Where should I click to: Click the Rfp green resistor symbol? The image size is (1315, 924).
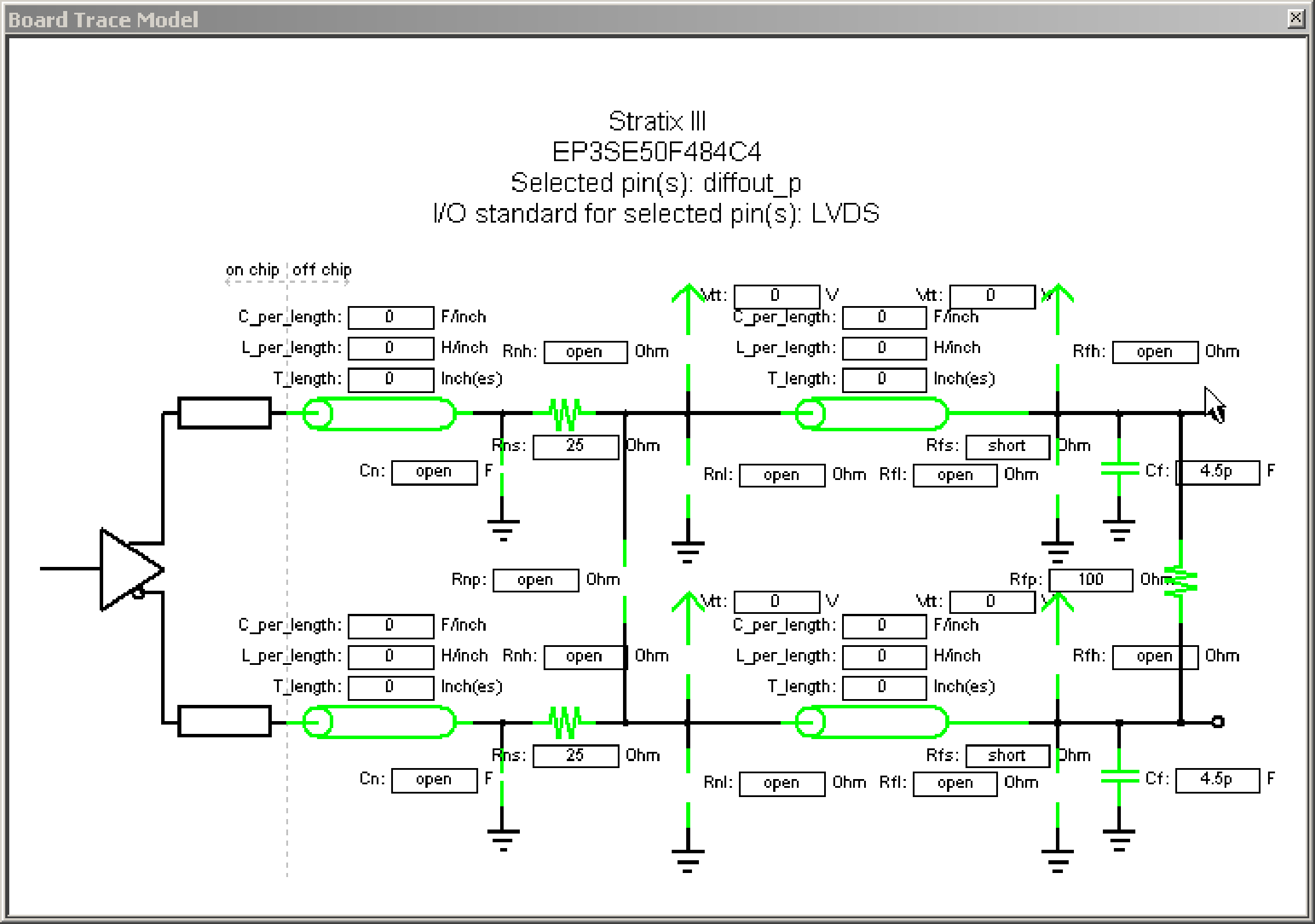pyautogui.click(x=1181, y=581)
